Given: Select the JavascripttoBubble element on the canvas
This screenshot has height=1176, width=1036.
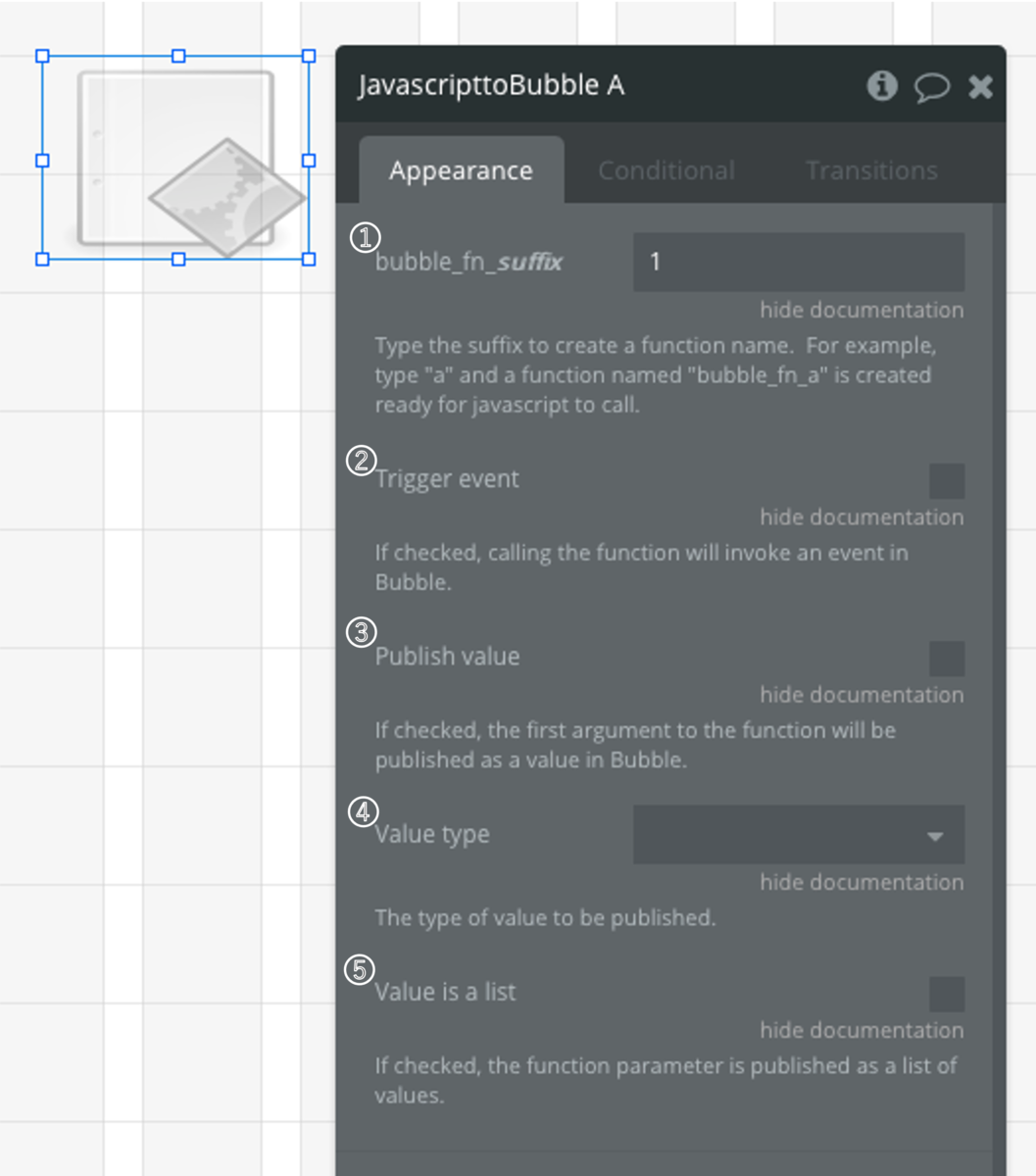Looking at the screenshot, I should pos(175,158).
